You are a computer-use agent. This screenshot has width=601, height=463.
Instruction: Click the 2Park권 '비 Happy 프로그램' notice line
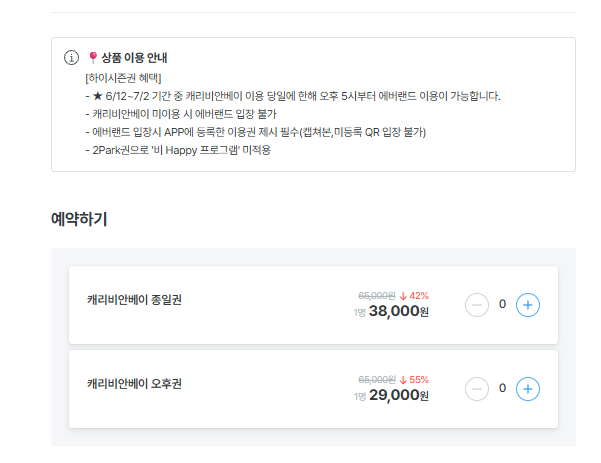[178, 150]
